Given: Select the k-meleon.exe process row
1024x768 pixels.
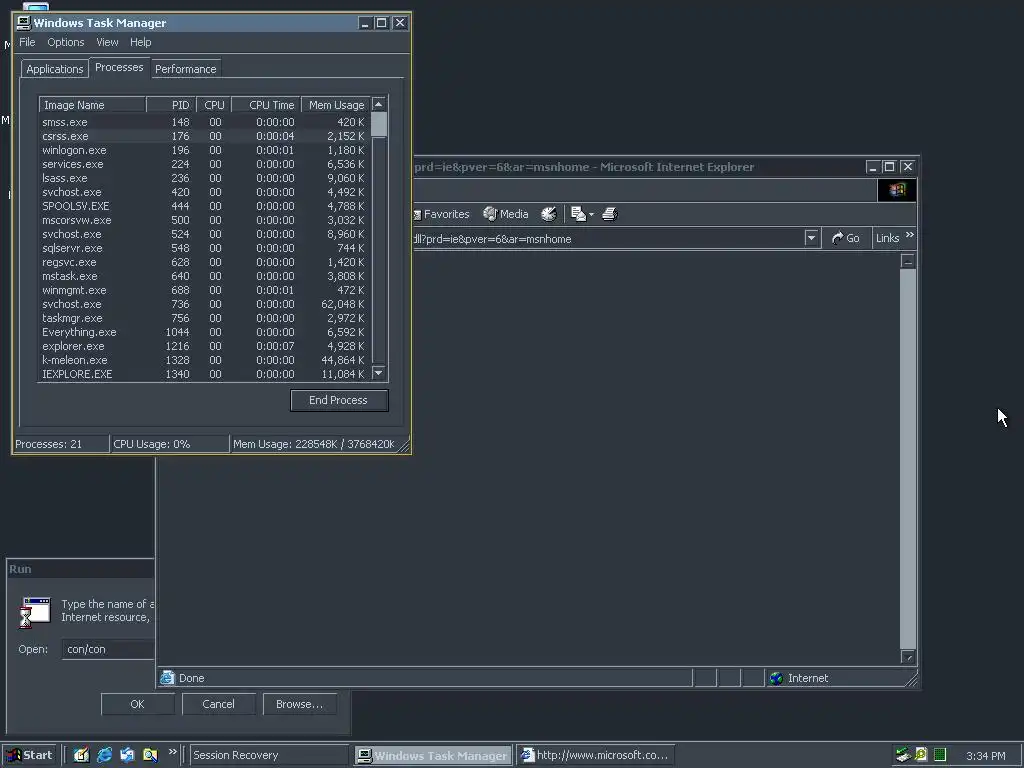Looking at the screenshot, I should click(204, 360).
